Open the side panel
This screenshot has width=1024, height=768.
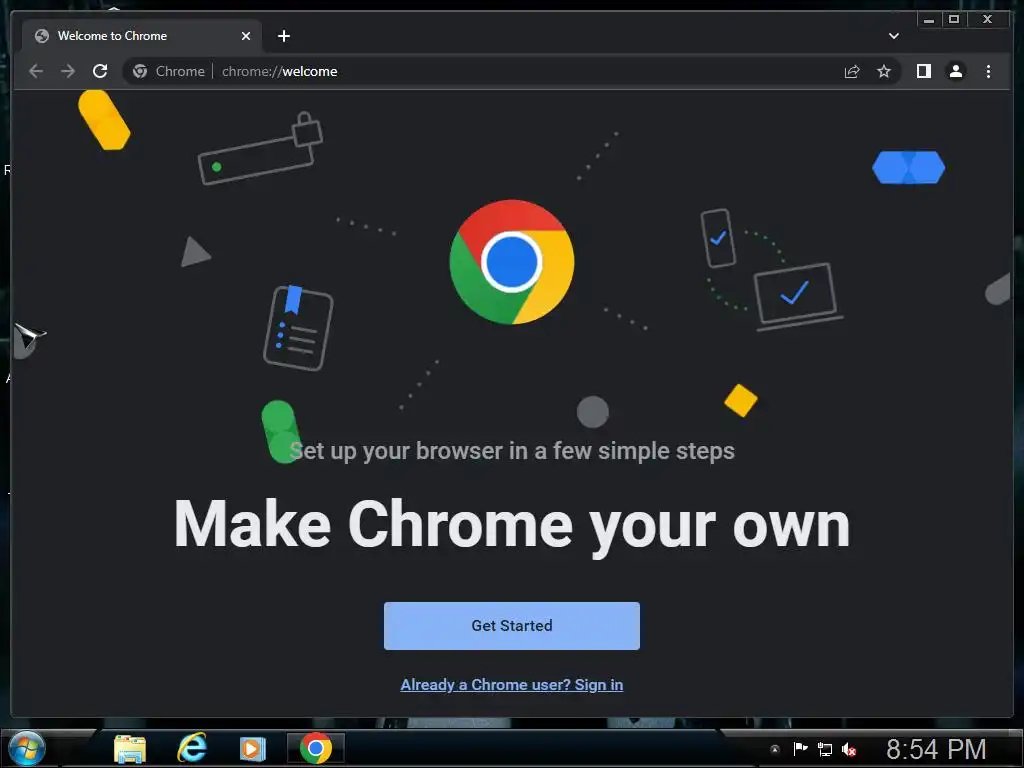(x=923, y=71)
